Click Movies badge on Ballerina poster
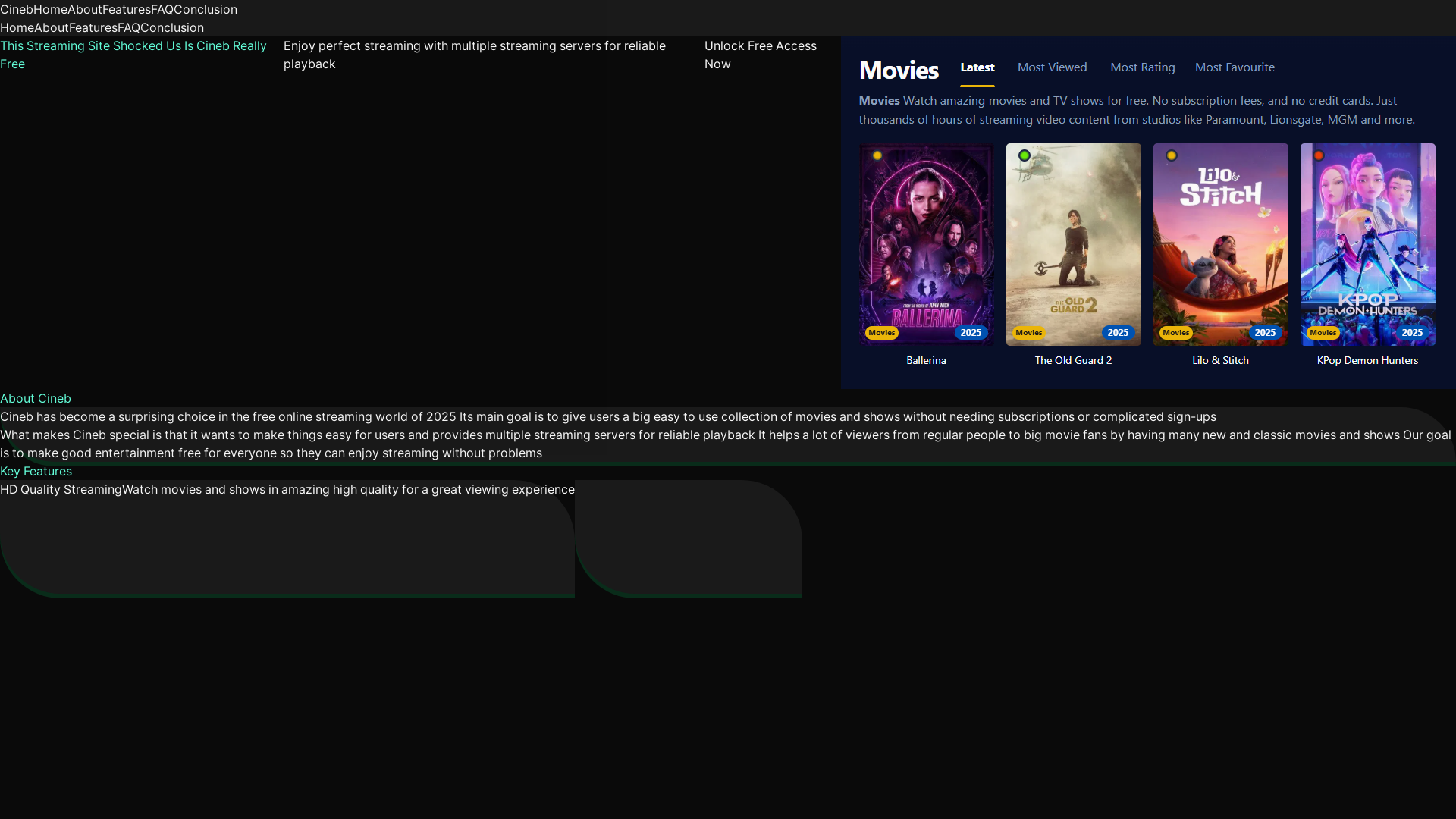This screenshot has height=819, width=1456. pyautogui.click(x=881, y=332)
